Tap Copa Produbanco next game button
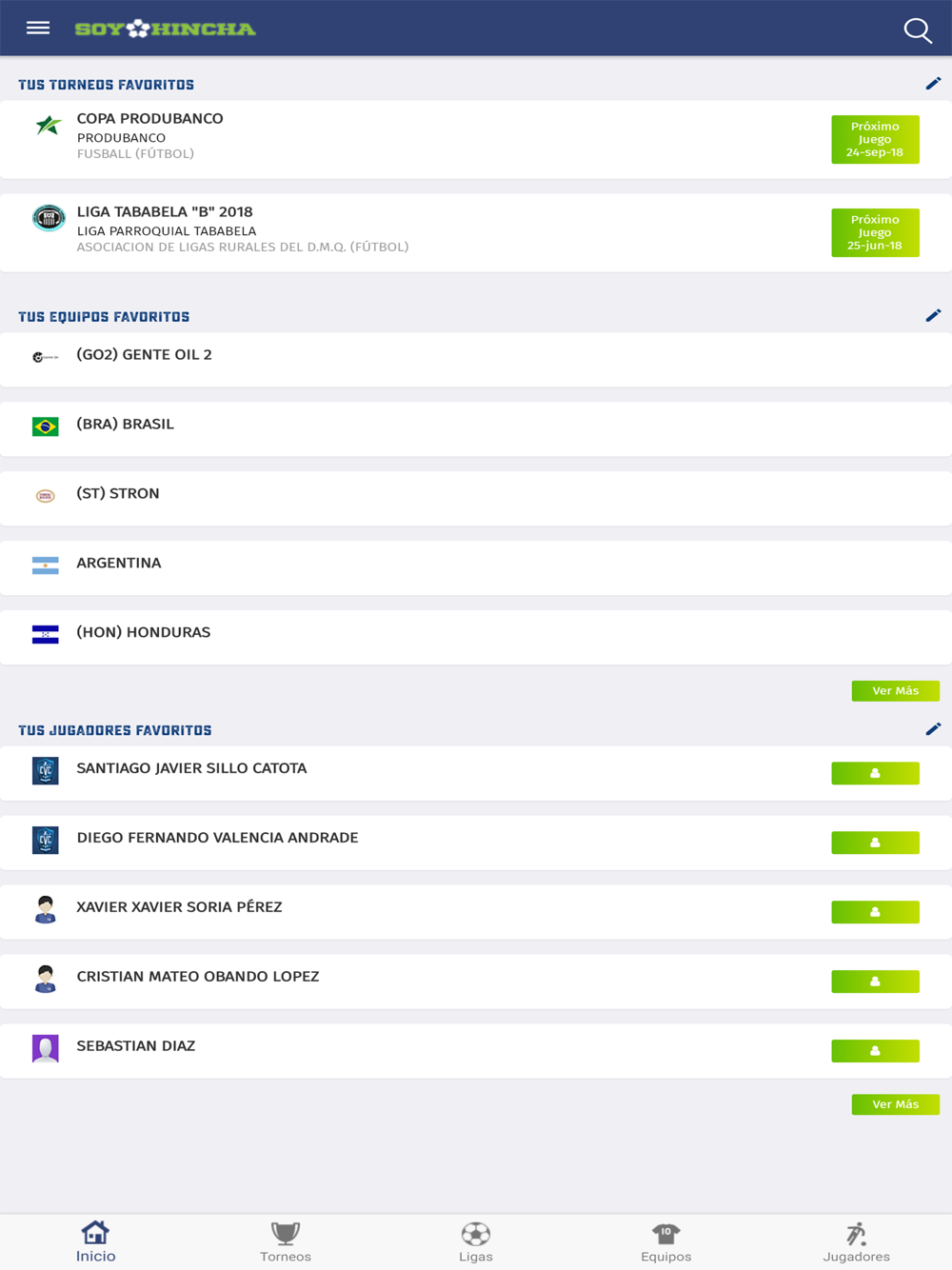This screenshot has width=952, height=1270. coord(875,139)
